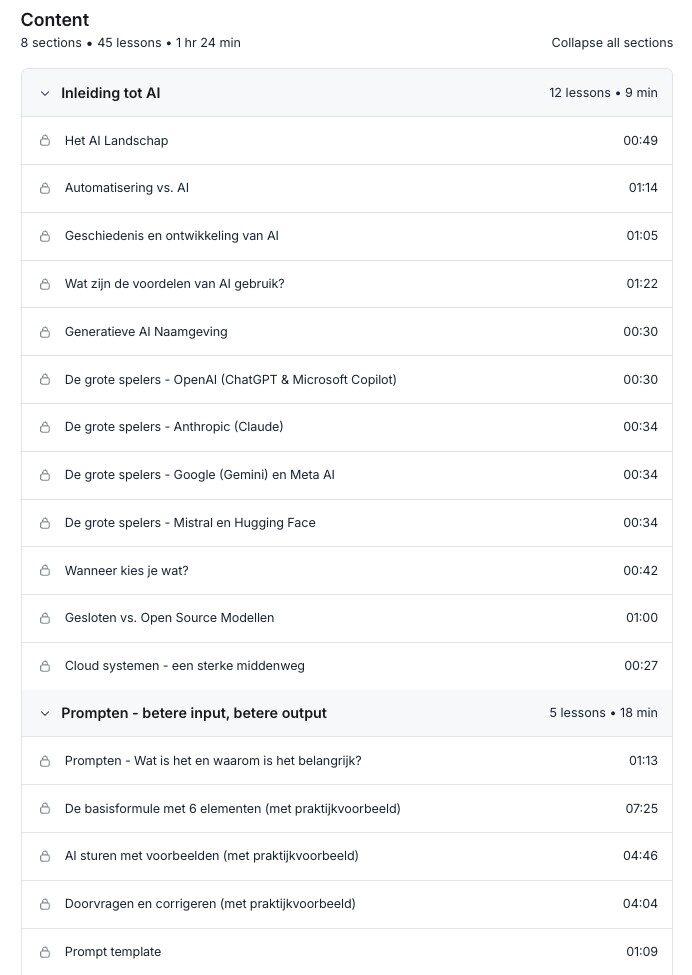This screenshot has width=692, height=975.
Task: Click lock icon beside Generatieve AI Naamgeving
Action: [x=44, y=332]
